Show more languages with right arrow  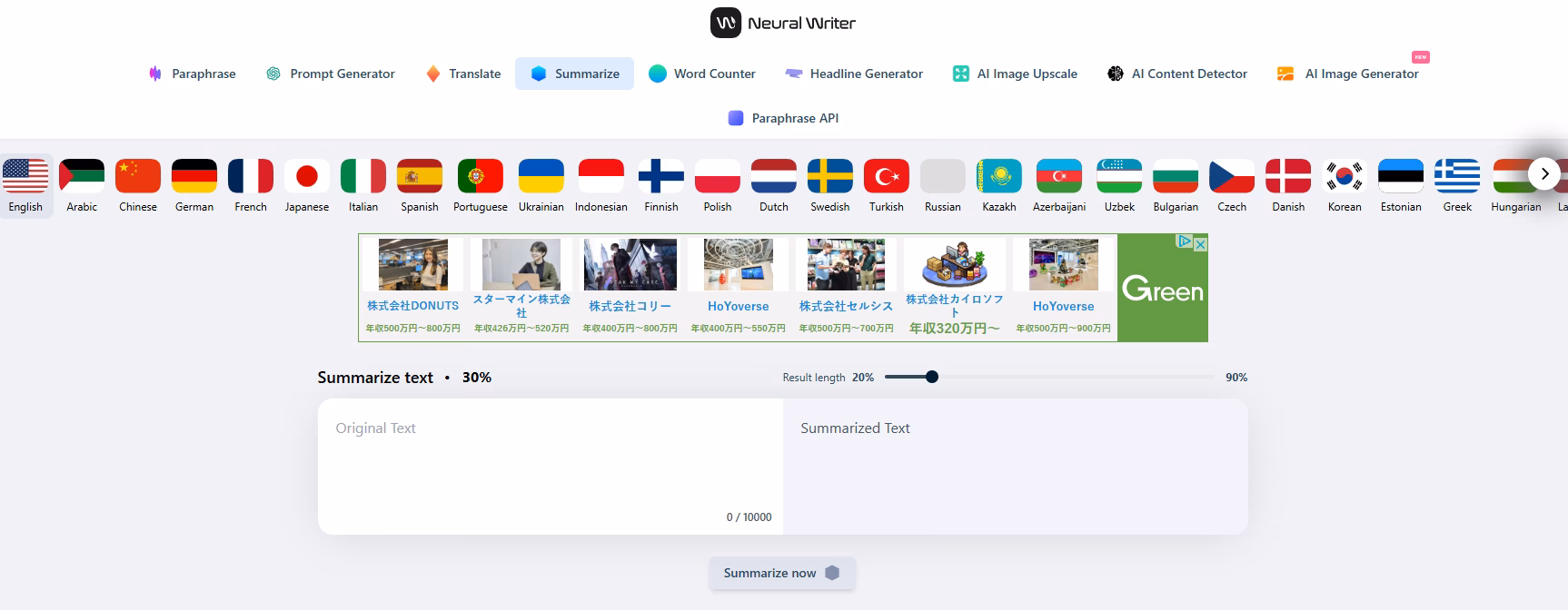tap(1544, 173)
